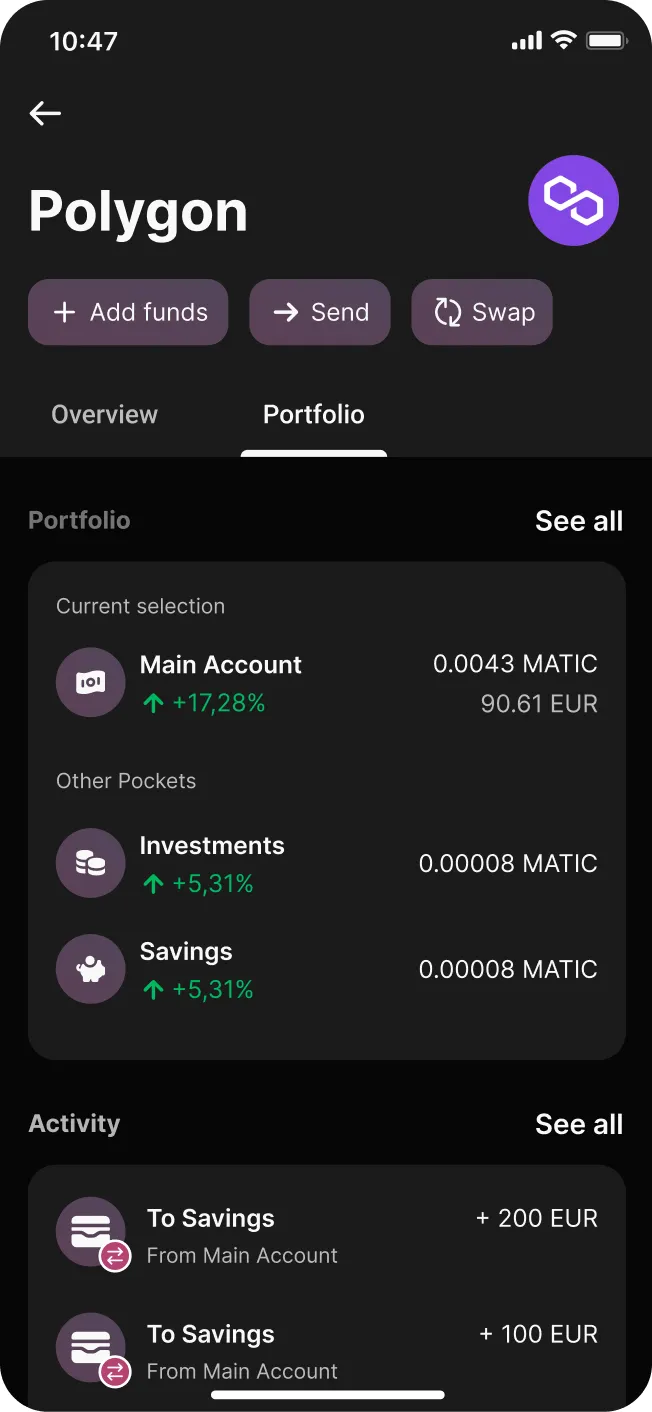Tap the purple Polygon logo
652x1412 pixels.
(x=573, y=201)
